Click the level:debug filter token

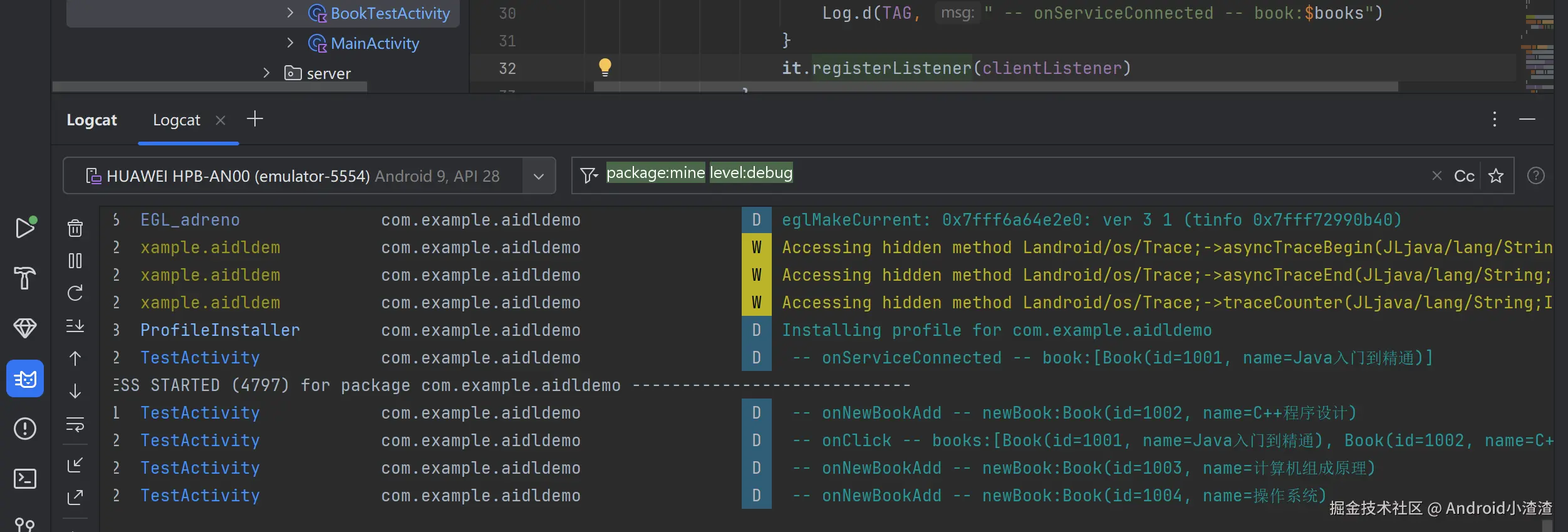coord(751,173)
